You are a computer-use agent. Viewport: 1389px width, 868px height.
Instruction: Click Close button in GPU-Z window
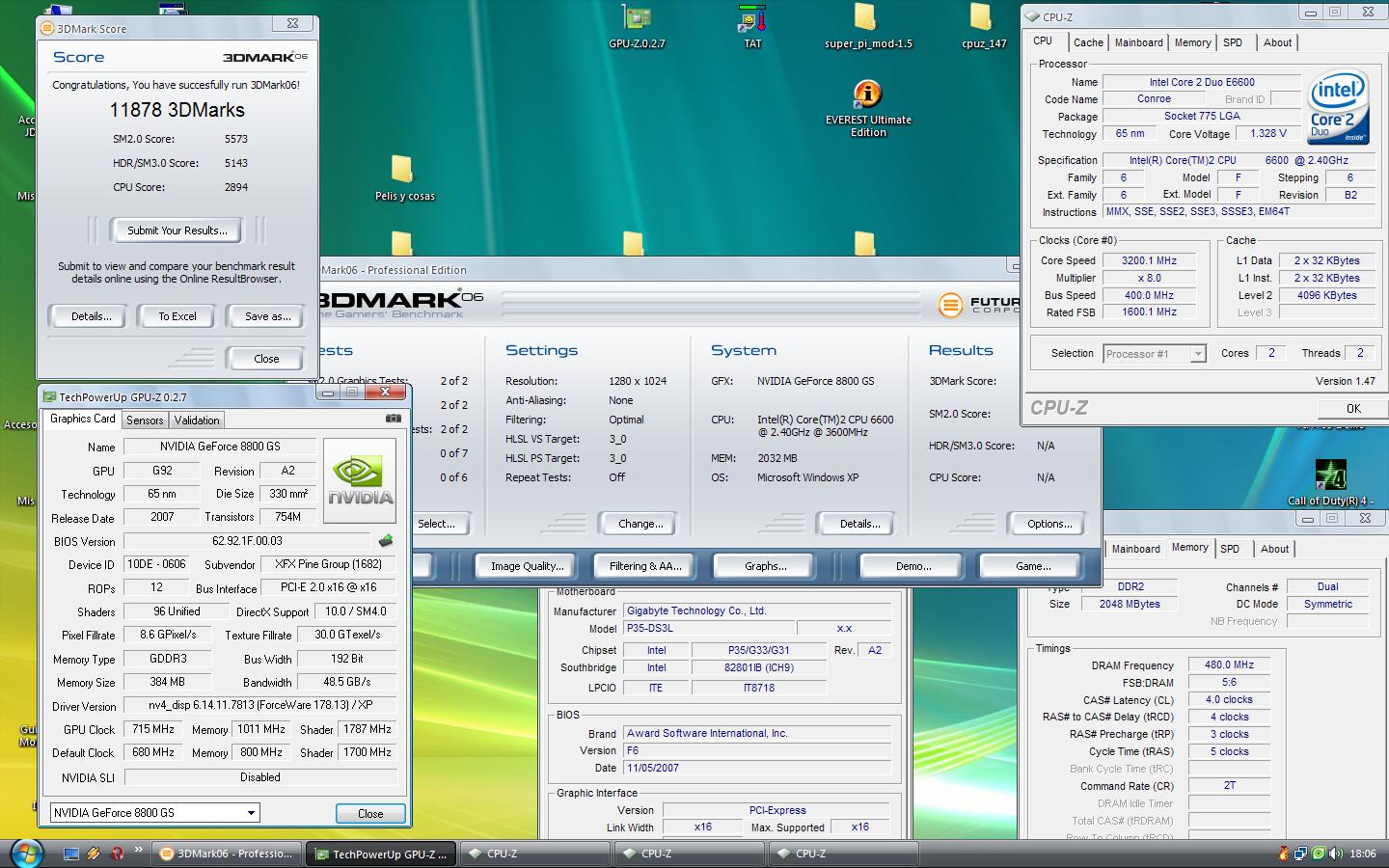tap(370, 814)
